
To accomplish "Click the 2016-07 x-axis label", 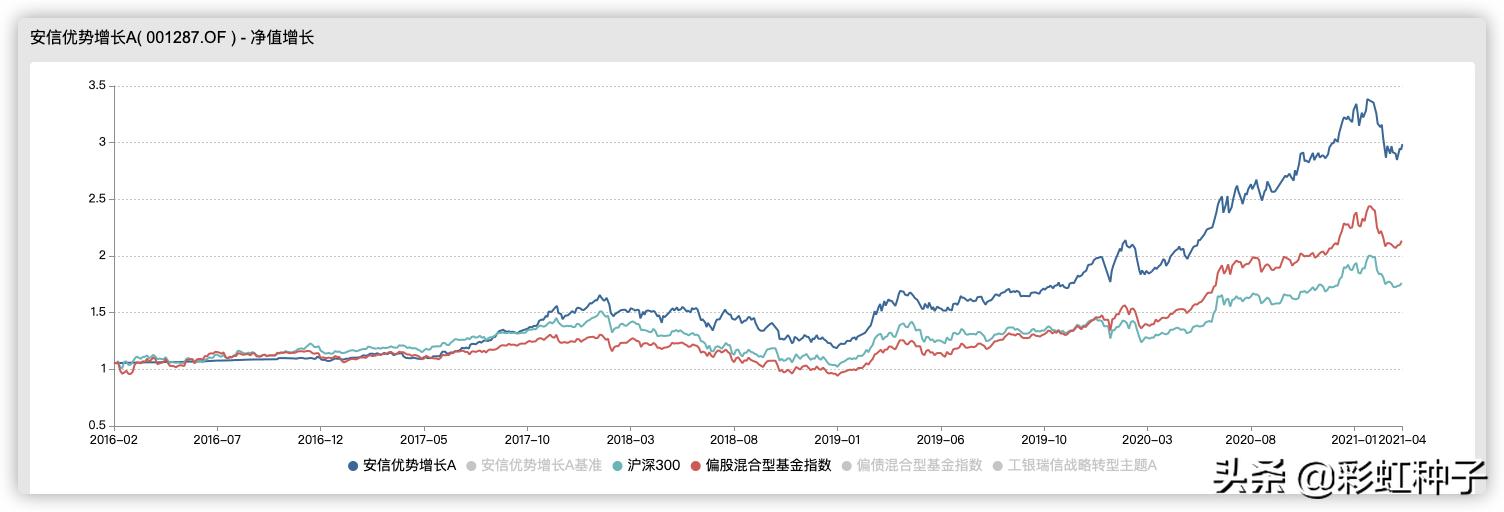I will 218,439.
